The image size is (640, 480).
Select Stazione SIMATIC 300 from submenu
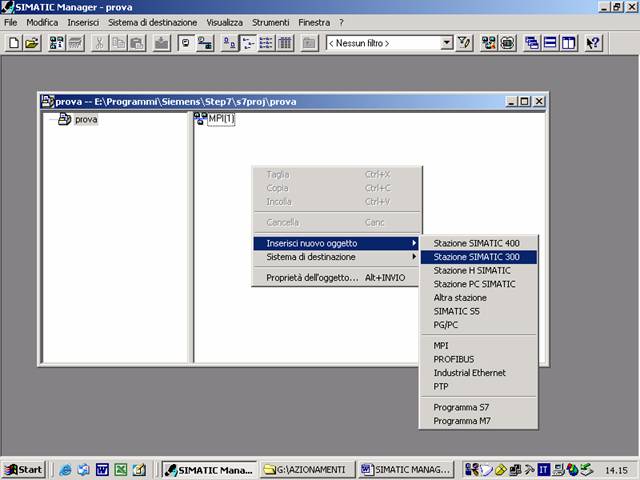coord(477,257)
